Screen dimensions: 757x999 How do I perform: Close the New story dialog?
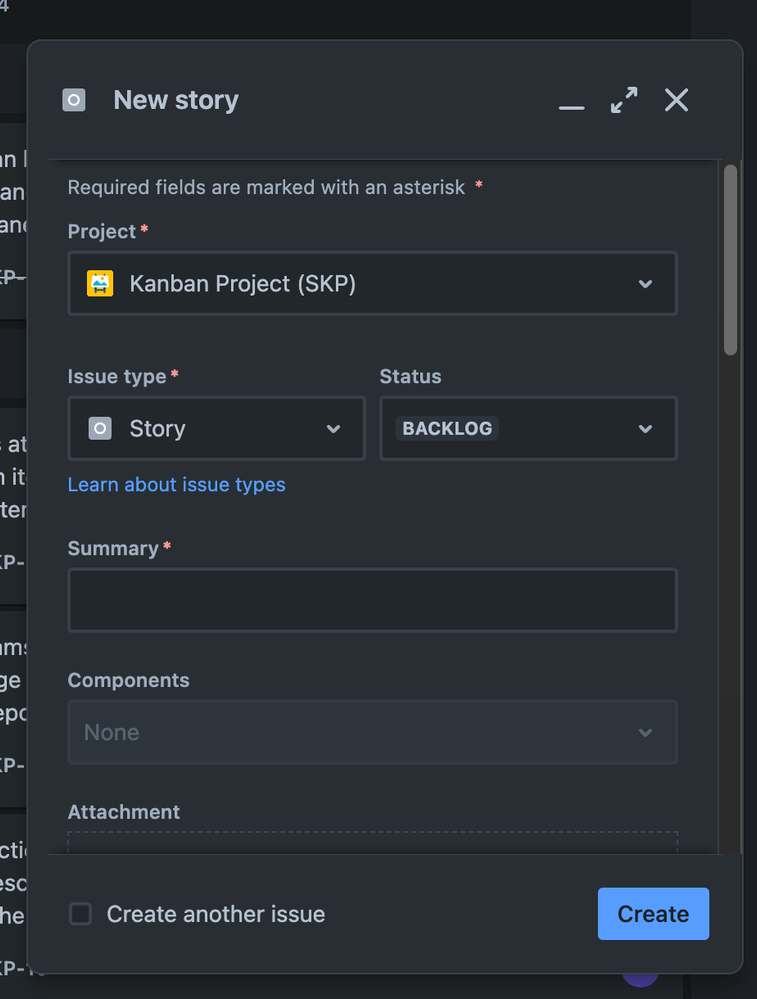[677, 100]
